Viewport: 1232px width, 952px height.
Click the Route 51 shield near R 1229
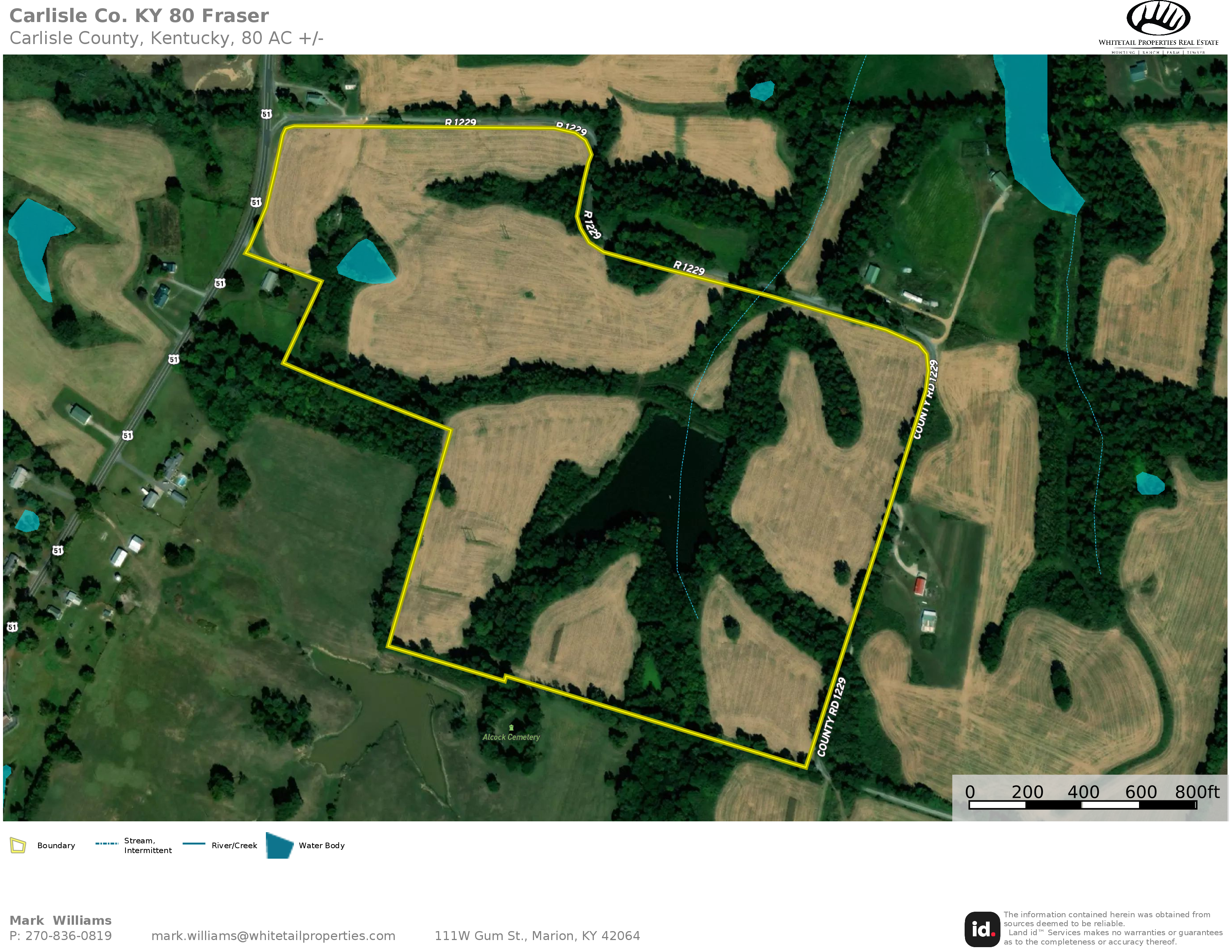click(266, 114)
